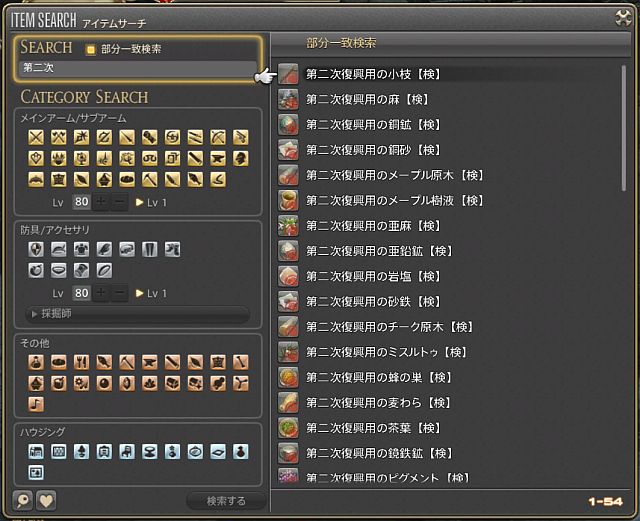
Task: Select 第二次復興用の銅鉱【検】 result
Action: [x=447, y=125]
